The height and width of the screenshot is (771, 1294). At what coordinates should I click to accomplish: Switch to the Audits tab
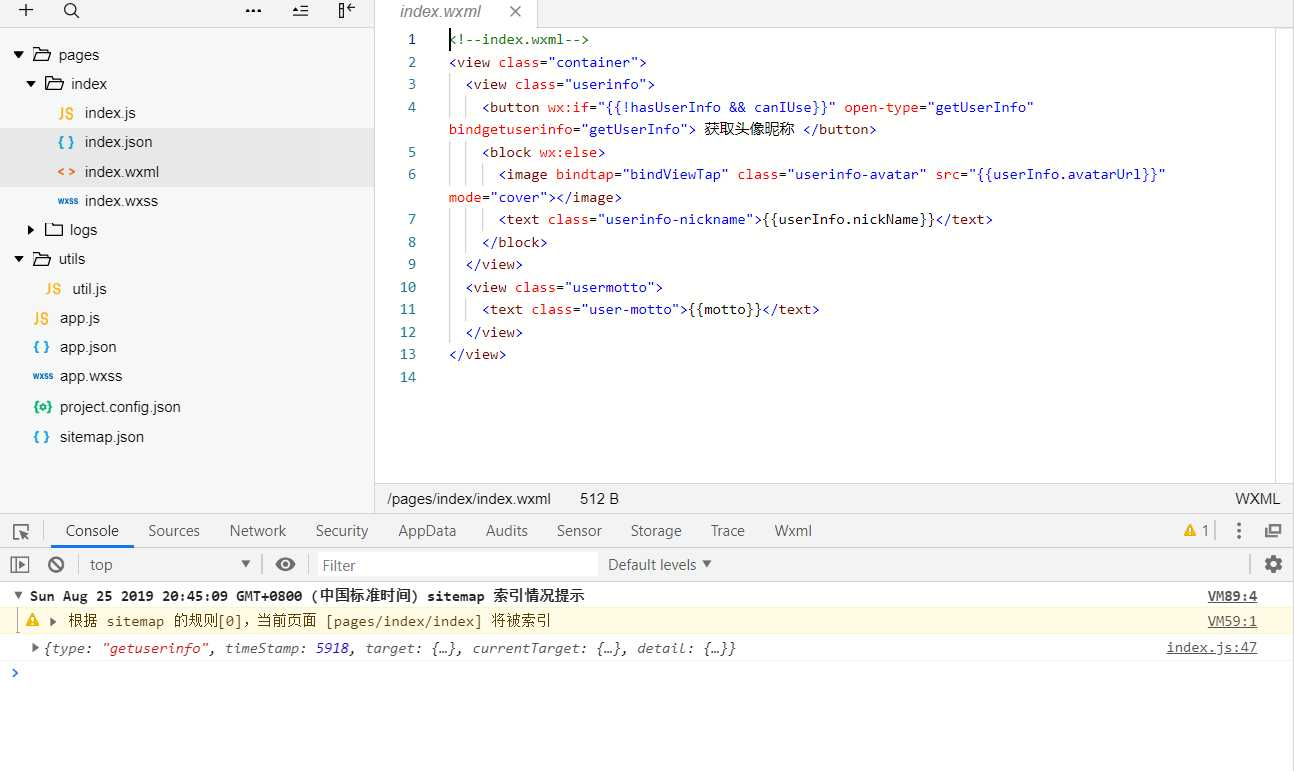click(507, 531)
